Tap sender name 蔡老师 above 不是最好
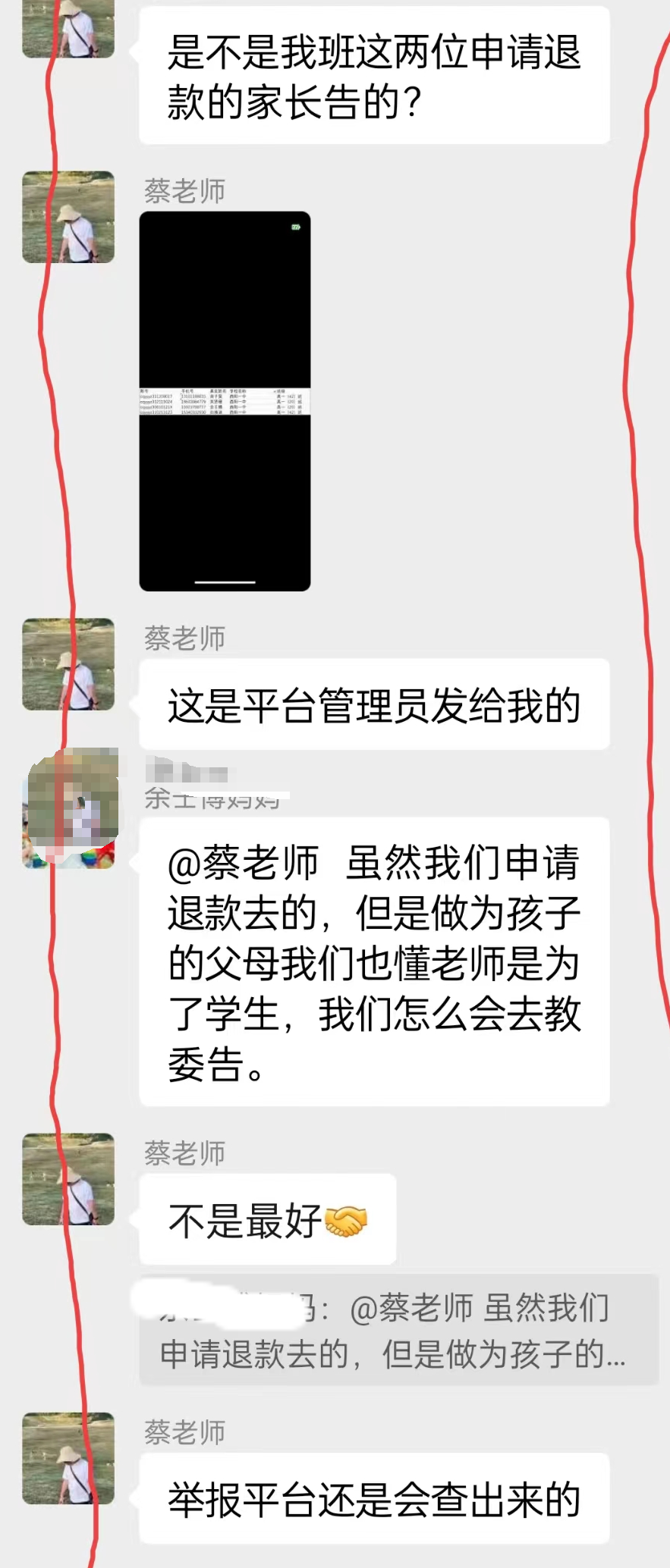The image size is (670, 1568). point(185,1153)
